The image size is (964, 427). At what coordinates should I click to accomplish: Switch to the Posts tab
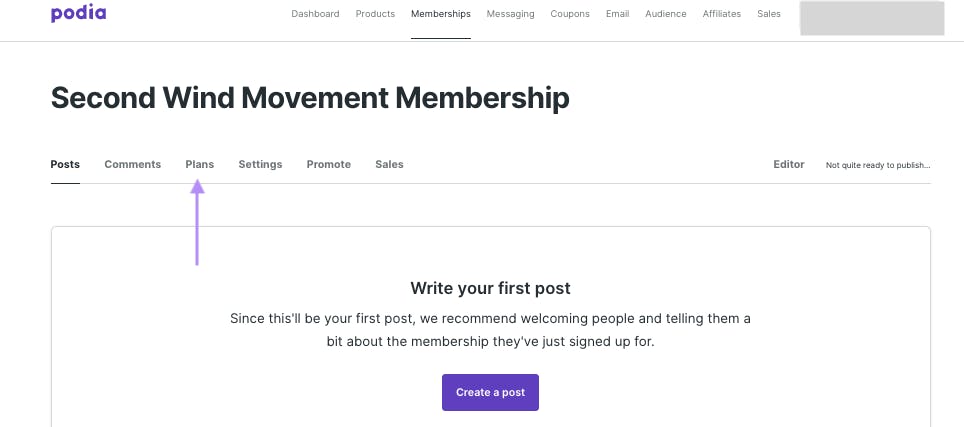65,164
